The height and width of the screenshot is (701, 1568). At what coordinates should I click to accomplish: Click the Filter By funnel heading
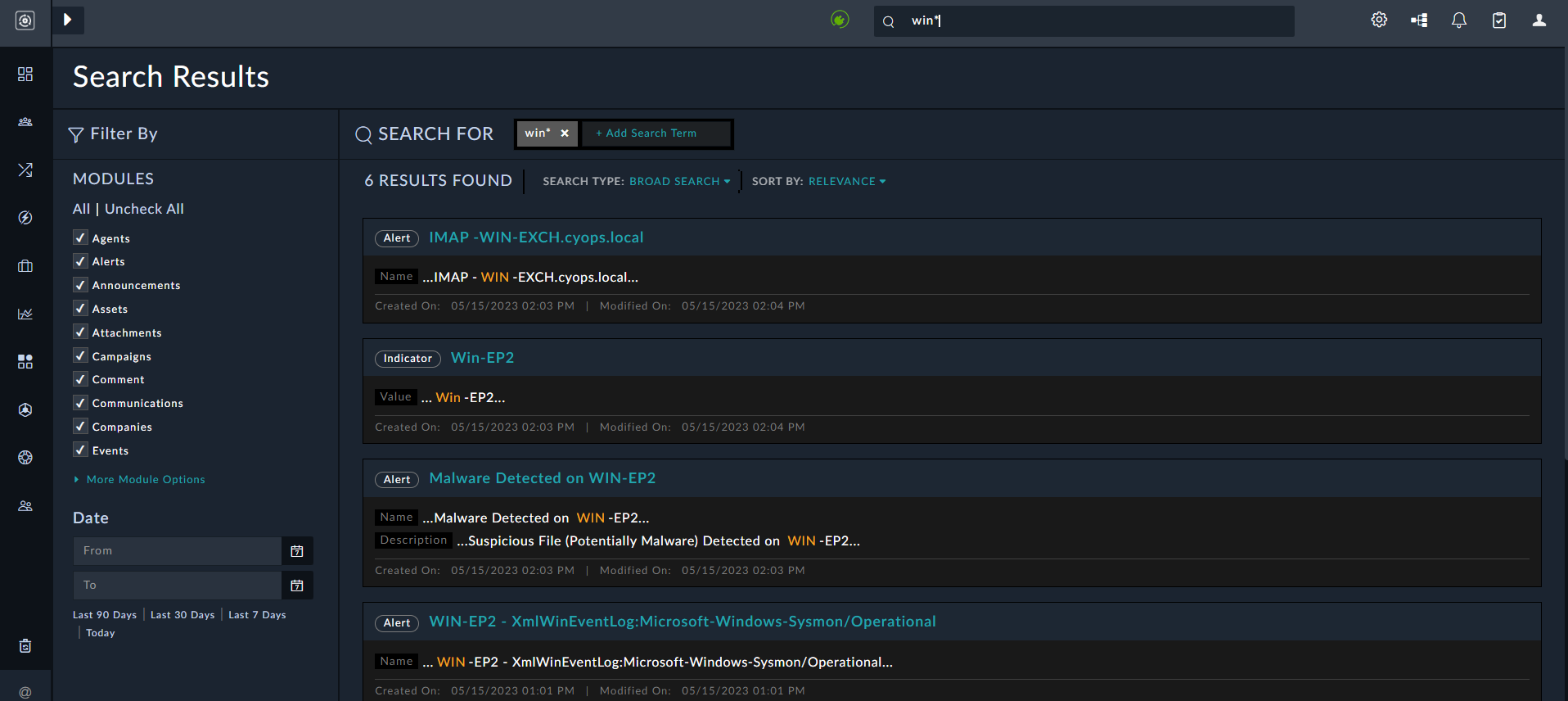[x=113, y=133]
